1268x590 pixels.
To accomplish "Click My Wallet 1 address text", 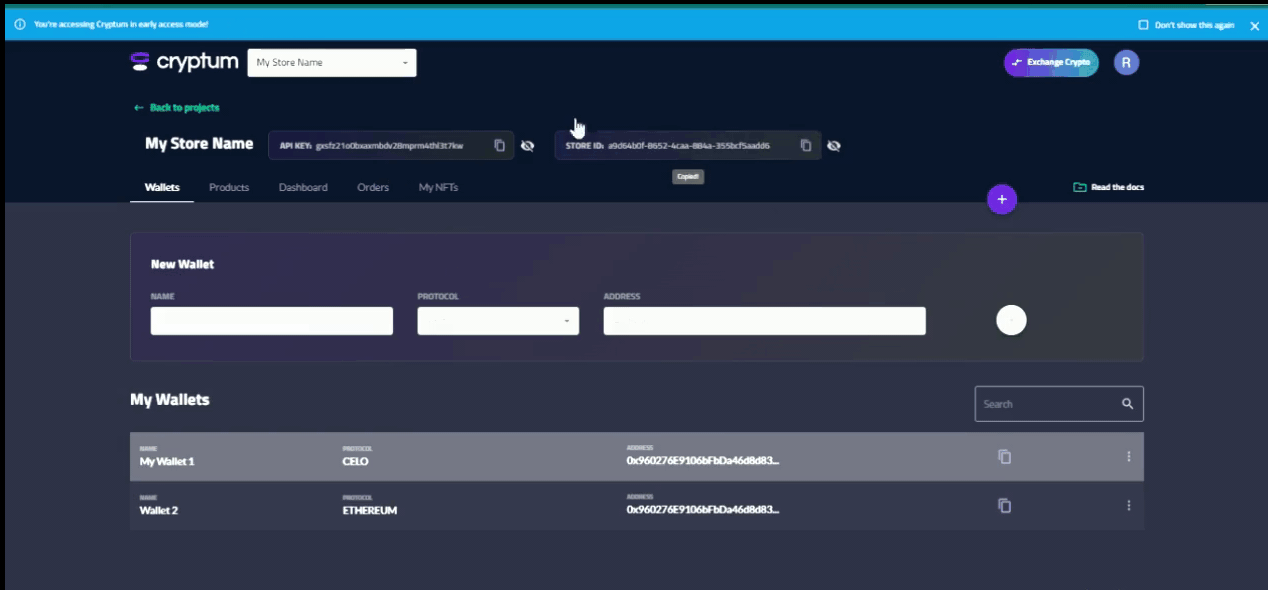I will pos(703,461).
